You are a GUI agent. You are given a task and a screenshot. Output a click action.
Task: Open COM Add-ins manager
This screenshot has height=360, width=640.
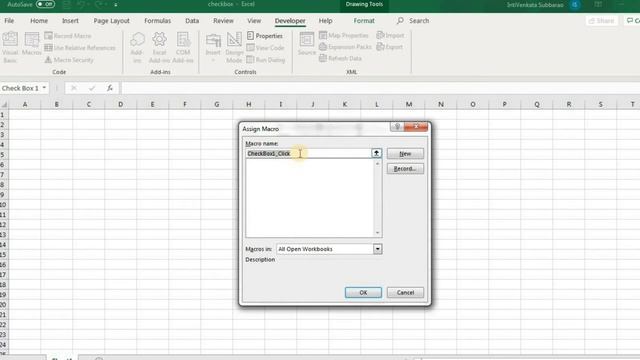pyautogui.click(x=183, y=48)
